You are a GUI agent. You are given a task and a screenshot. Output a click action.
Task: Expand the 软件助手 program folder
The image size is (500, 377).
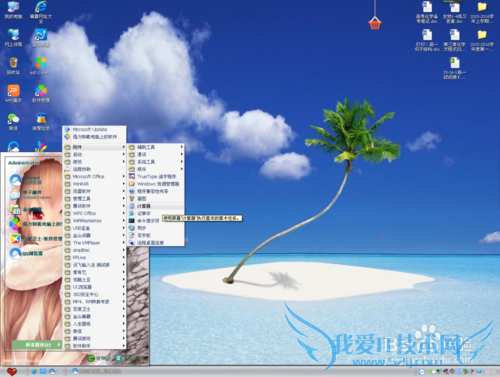[95, 346]
